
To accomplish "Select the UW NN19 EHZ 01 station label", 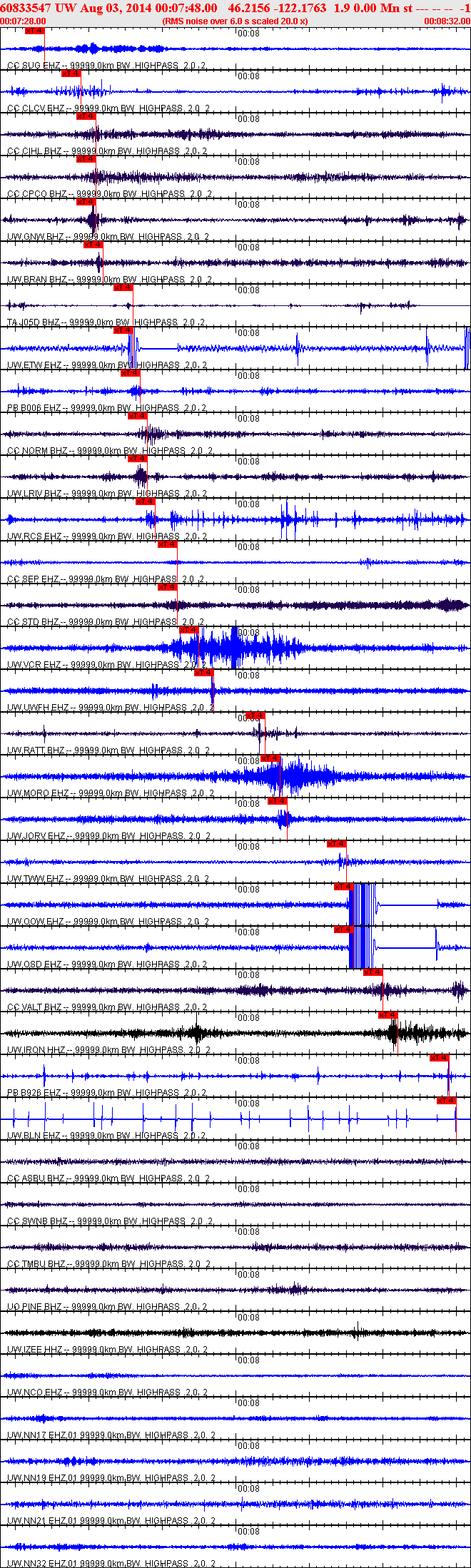I will 111,1478.
